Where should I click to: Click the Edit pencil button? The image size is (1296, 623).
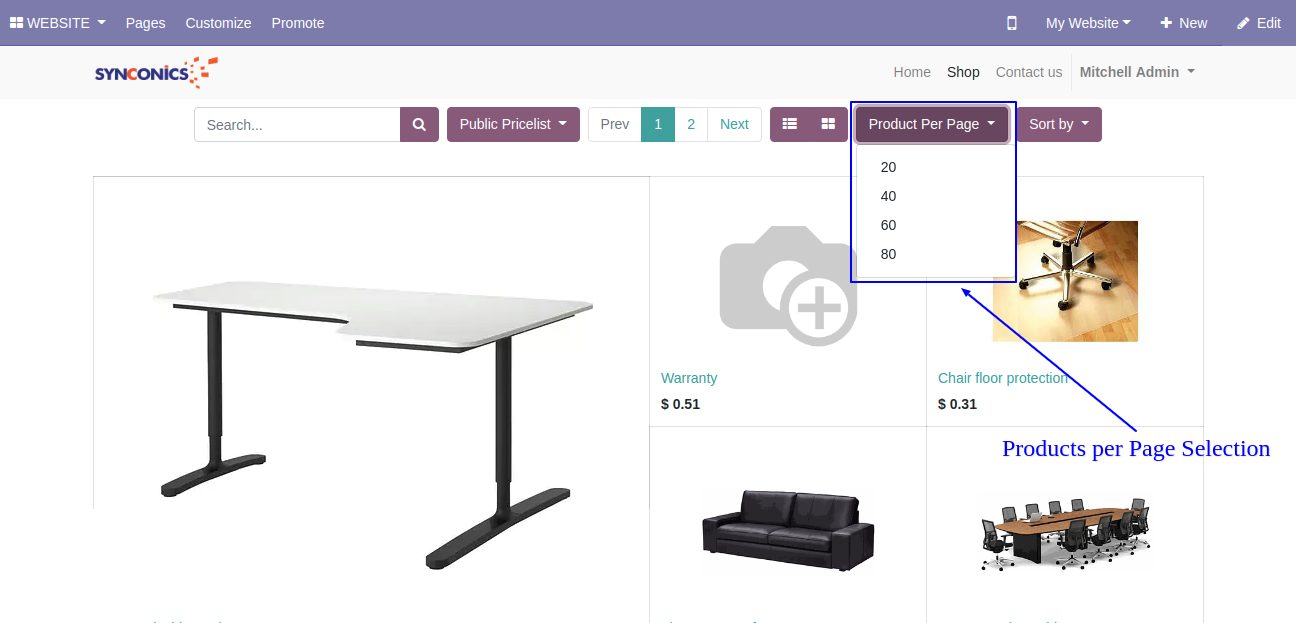coord(1259,23)
